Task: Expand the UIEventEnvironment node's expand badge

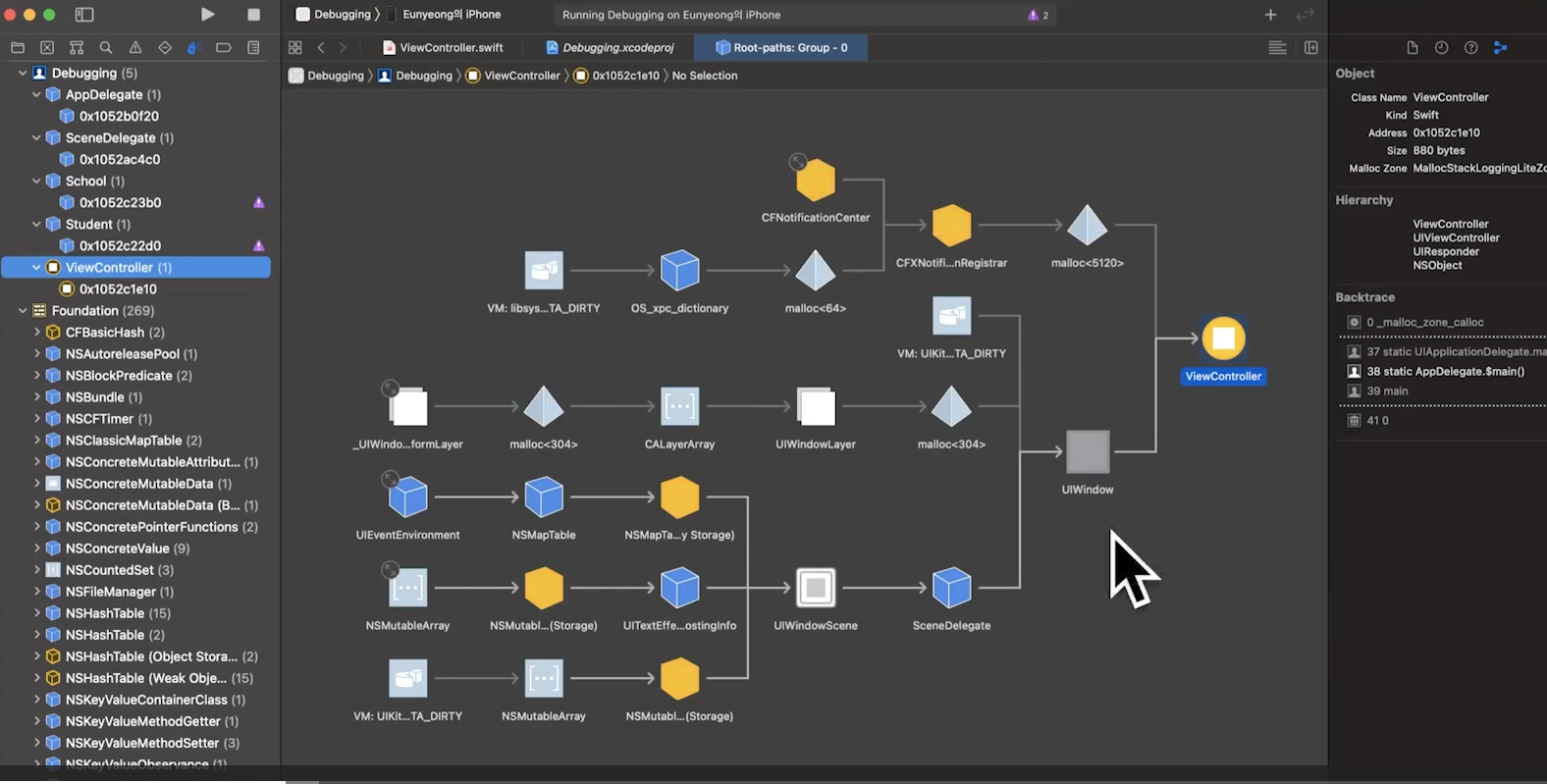Action: tap(390, 479)
